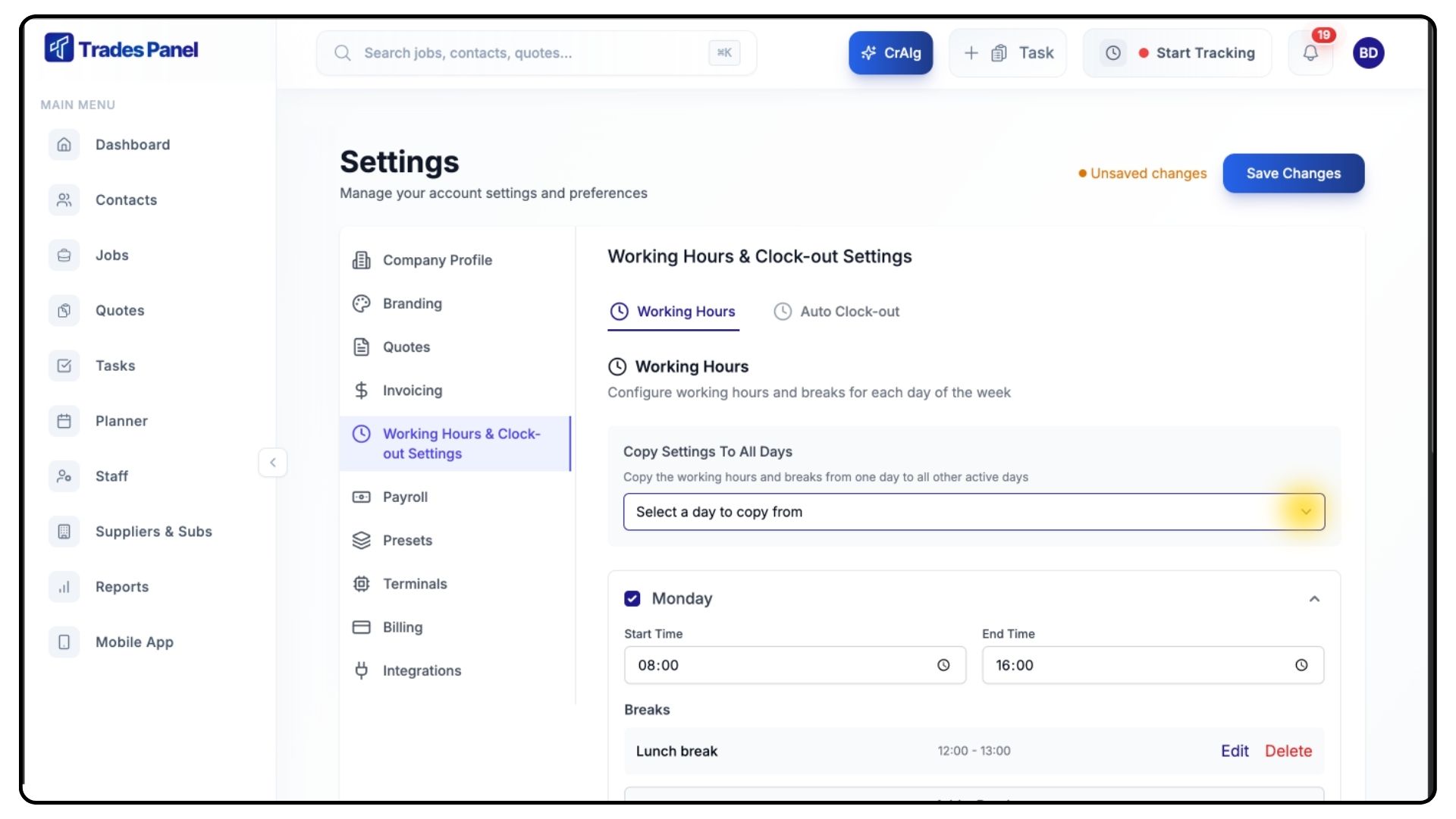Edit the Lunch break entry
The width and height of the screenshot is (1456, 819).
coord(1235,751)
